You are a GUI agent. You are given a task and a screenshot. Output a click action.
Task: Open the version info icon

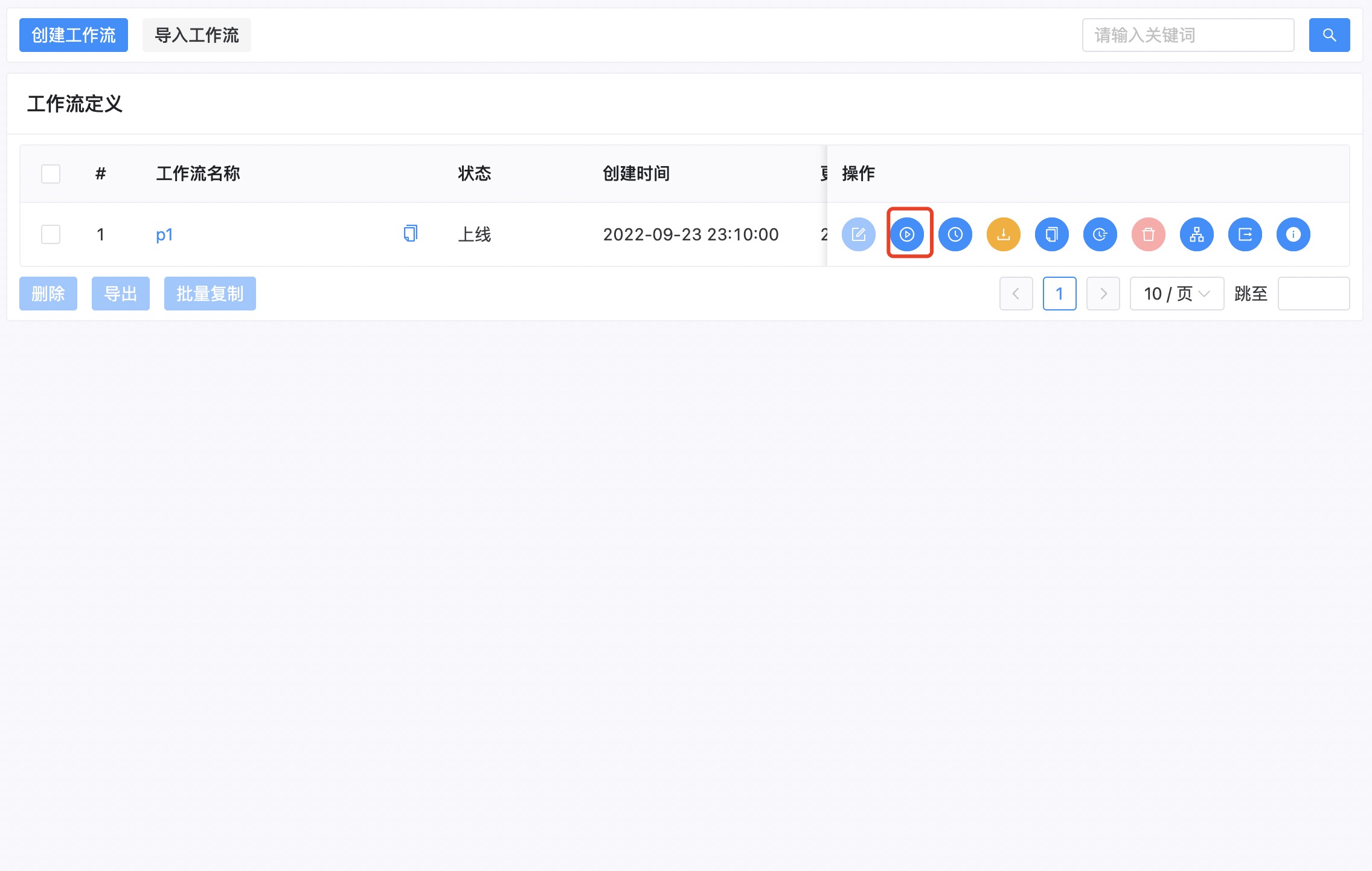pyautogui.click(x=1293, y=234)
